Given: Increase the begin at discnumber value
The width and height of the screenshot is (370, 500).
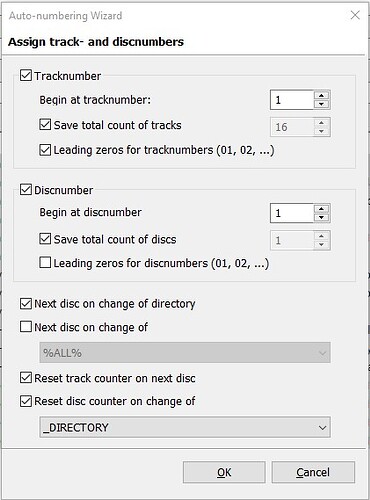Looking at the screenshot, I should [321, 209].
